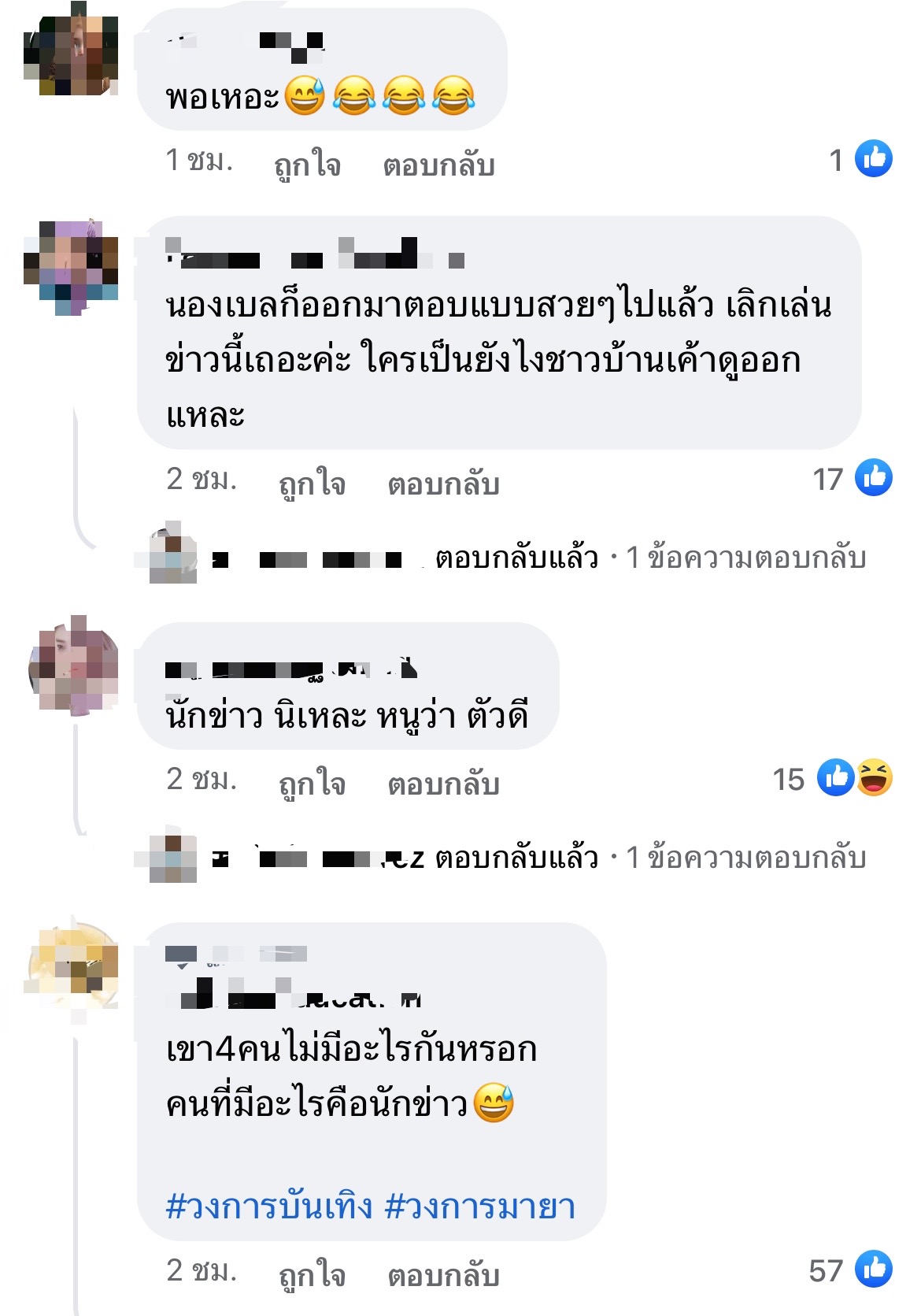Click the like reaction icon on the พอเหอะ comment
The width and height of the screenshot is (921, 1316).
tap(874, 158)
